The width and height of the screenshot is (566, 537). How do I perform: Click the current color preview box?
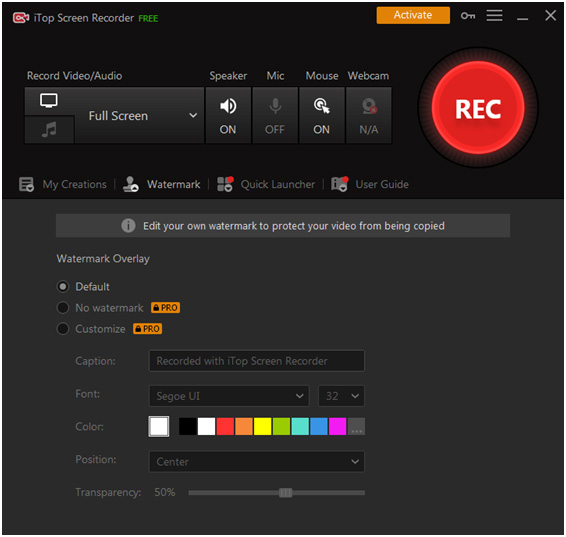(x=159, y=427)
